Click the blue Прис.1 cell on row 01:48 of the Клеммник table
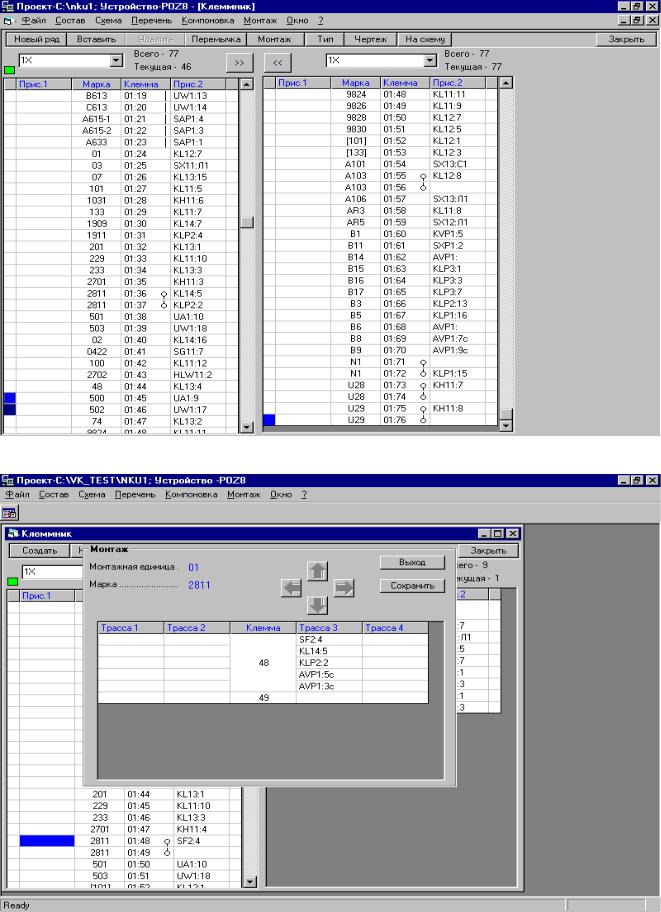The height and width of the screenshot is (912, 661). [x=47, y=840]
